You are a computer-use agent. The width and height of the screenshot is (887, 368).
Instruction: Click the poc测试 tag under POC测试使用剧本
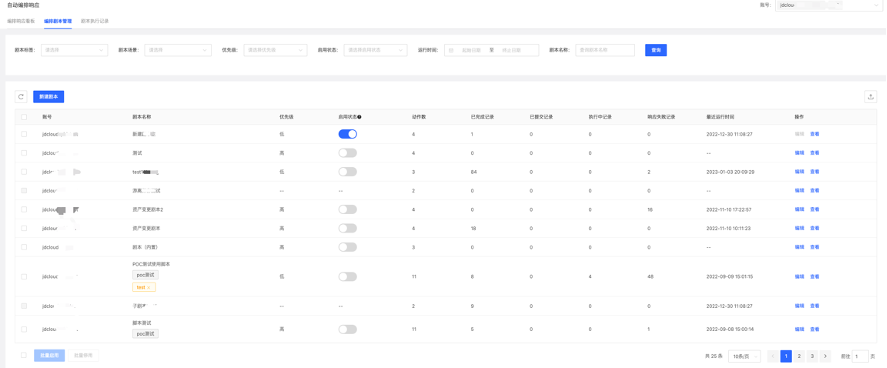145,275
